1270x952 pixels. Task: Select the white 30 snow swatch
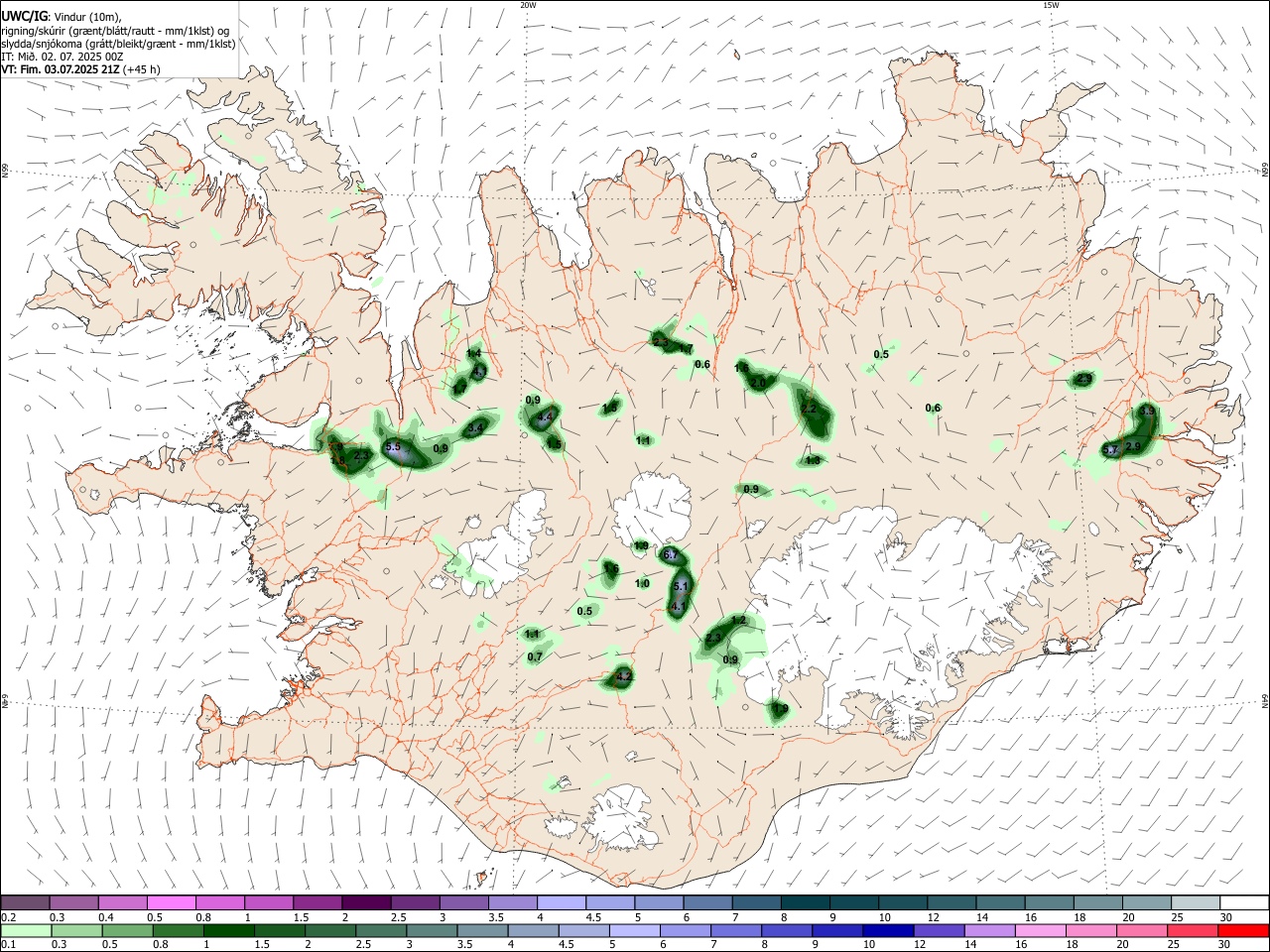pos(1243,902)
